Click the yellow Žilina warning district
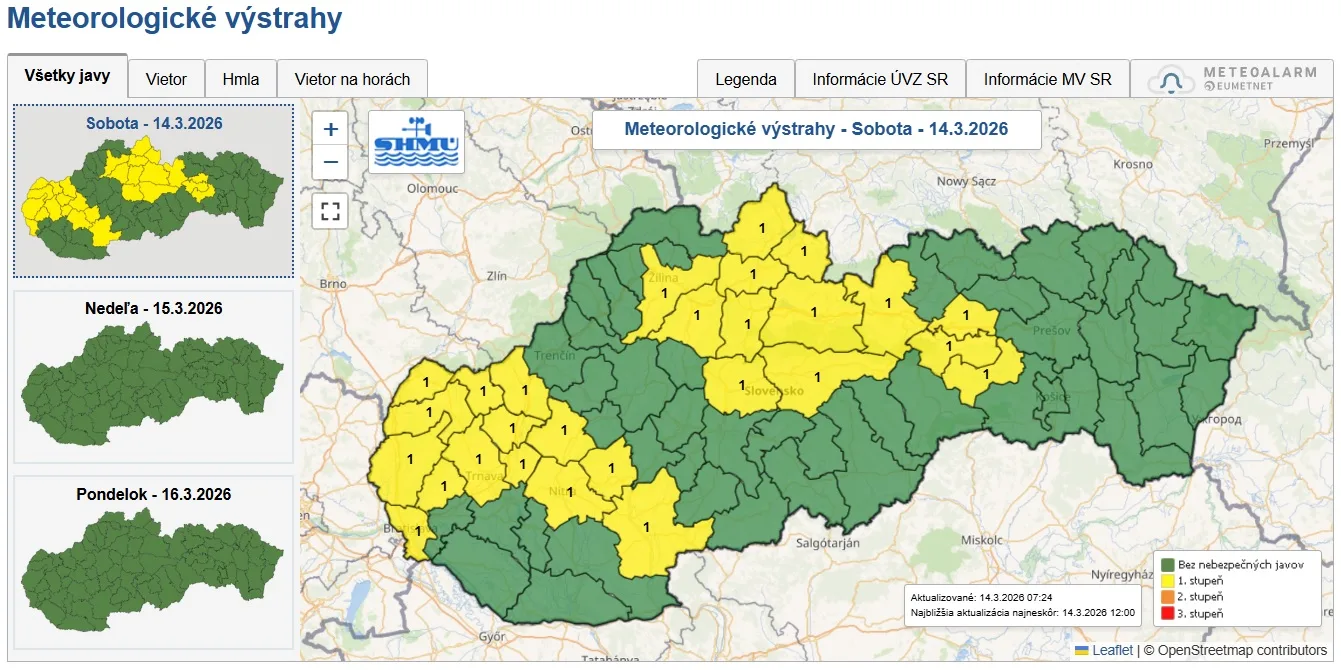1341x670 pixels. pos(662,294)
